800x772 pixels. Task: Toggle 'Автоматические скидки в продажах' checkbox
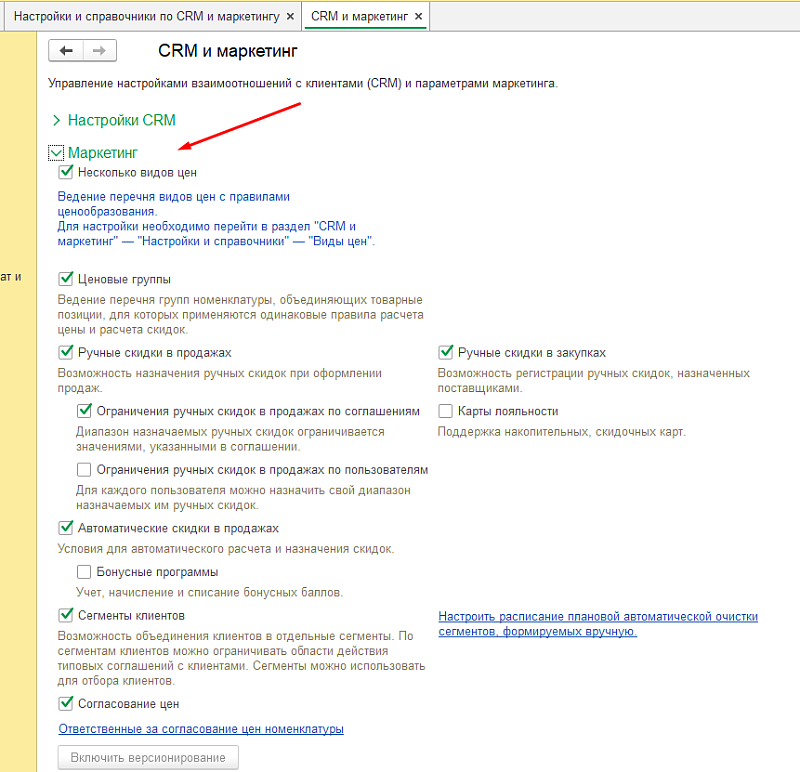click(67, 528)
